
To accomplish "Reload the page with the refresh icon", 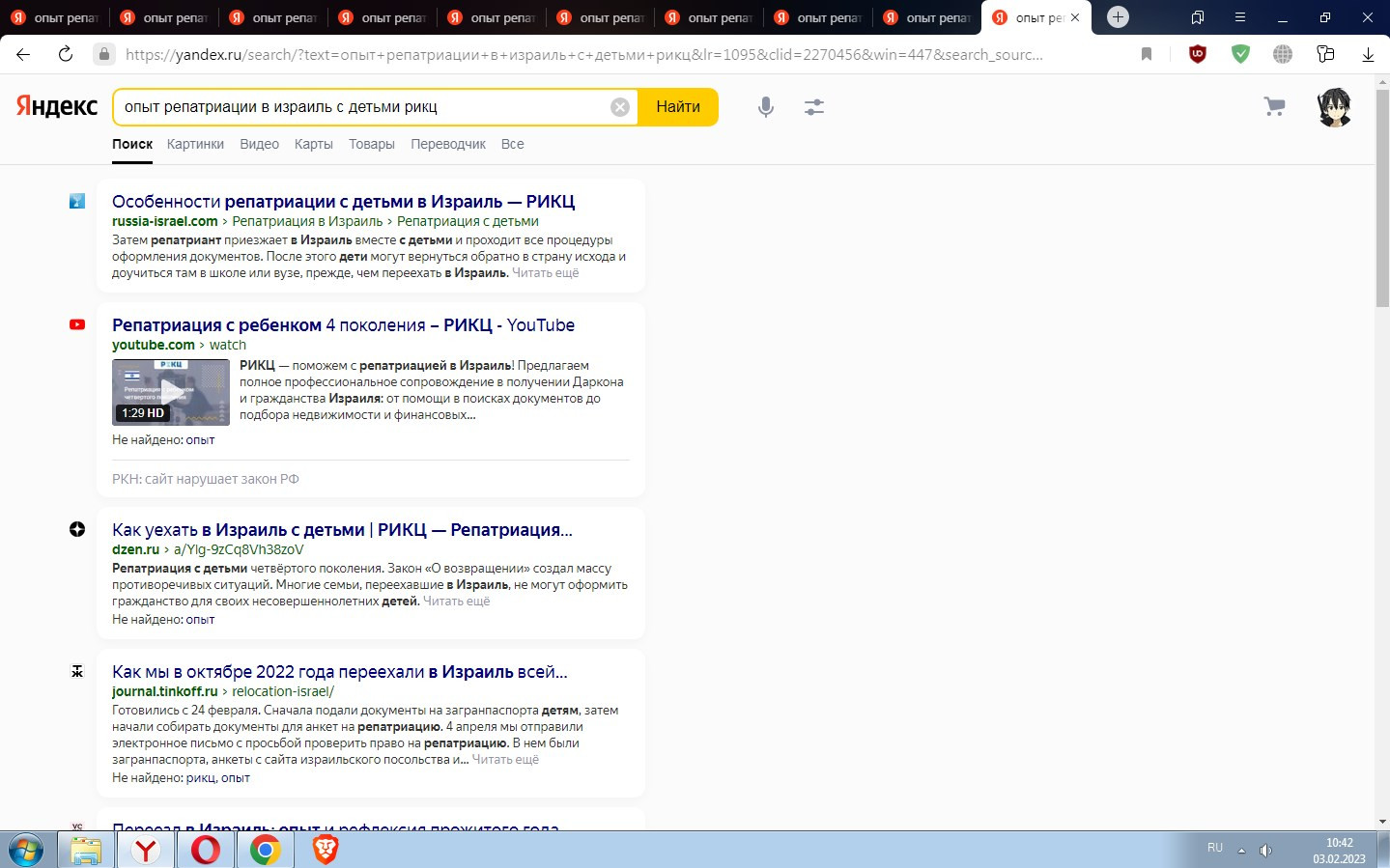I will pyautogui.click(x=66, y=54).
